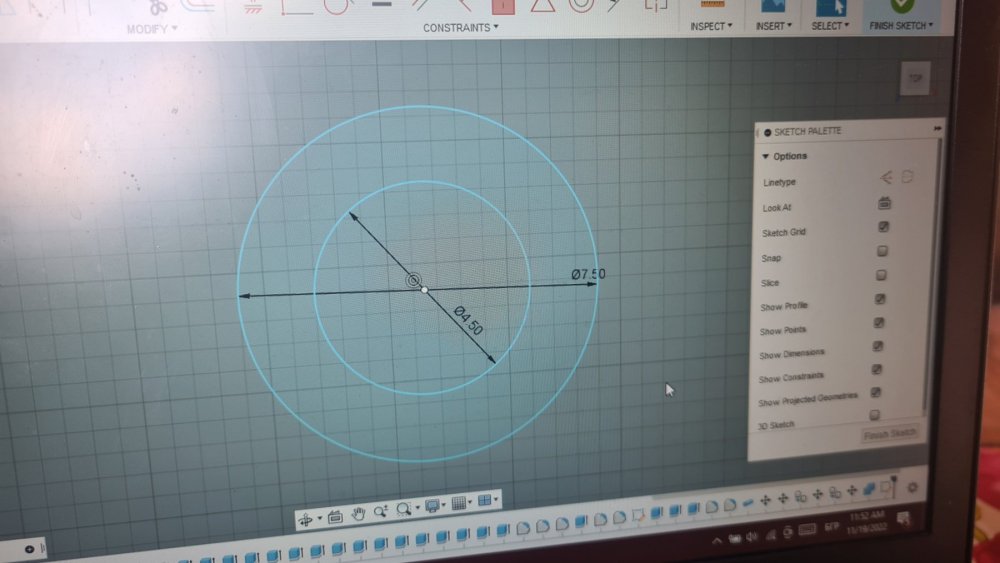Expand the MODIFY dropdown
Viewport: 1000px width, 563px height.
152,29
